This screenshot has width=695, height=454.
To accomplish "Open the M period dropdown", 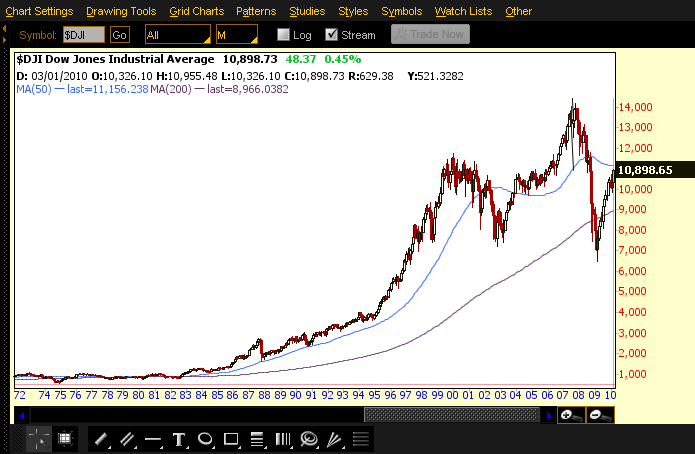I will tap(237, 35).
